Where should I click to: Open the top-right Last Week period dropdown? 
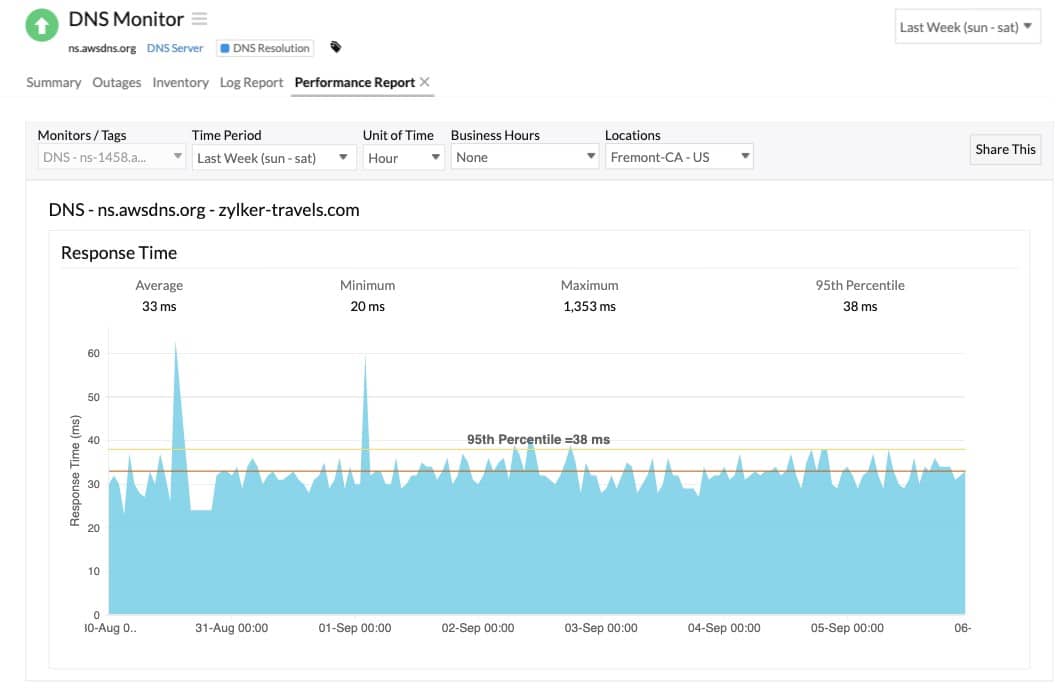[967, 27]
